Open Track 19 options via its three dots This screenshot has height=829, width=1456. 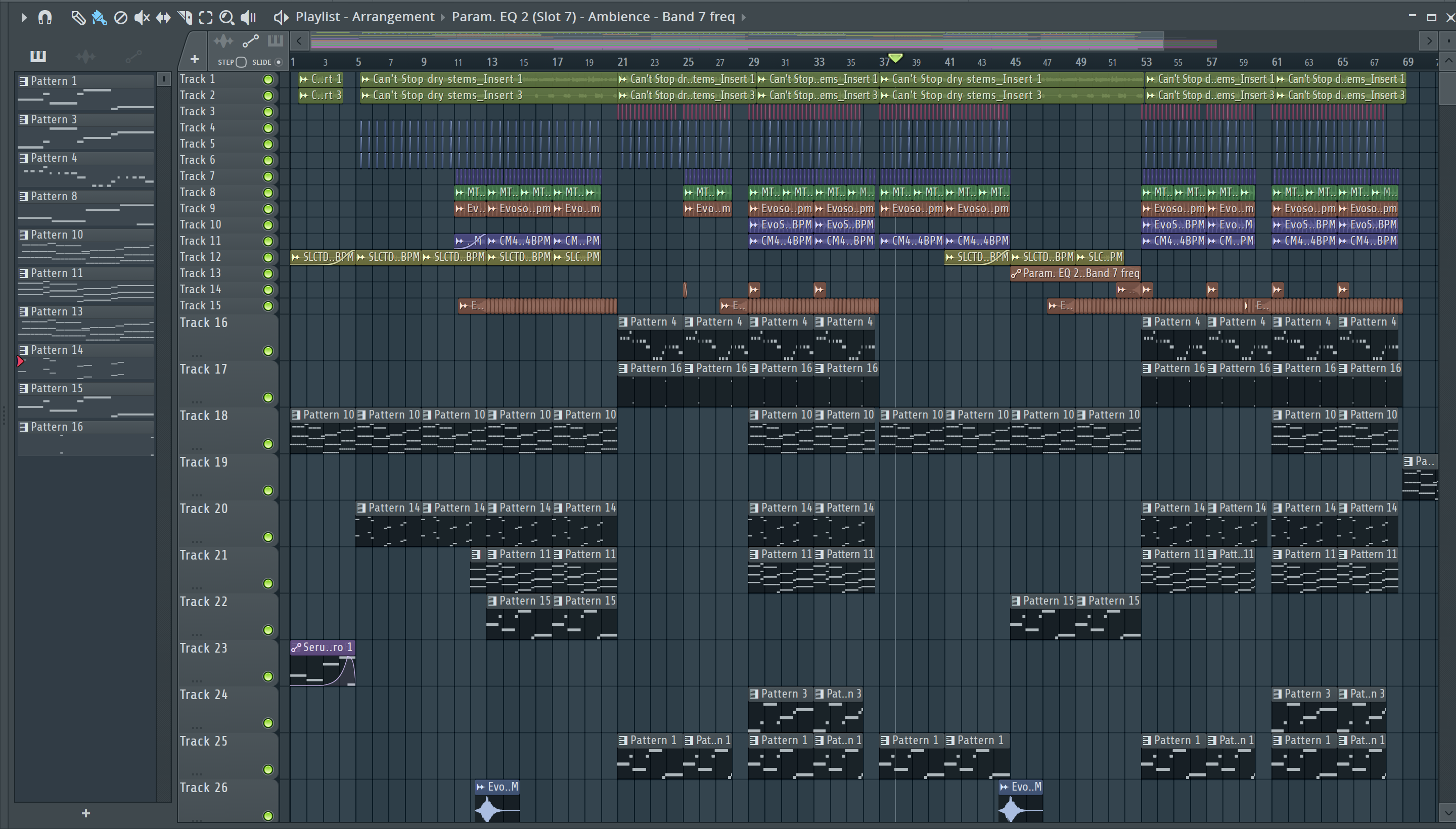[197, 494]
